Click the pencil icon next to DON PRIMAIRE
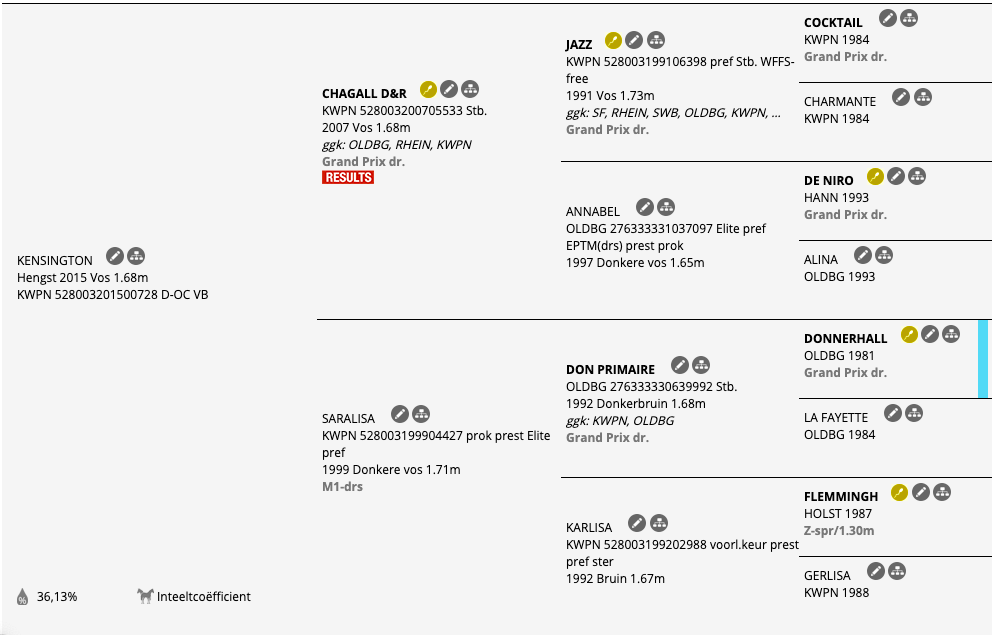 click(x=680, y=365)
